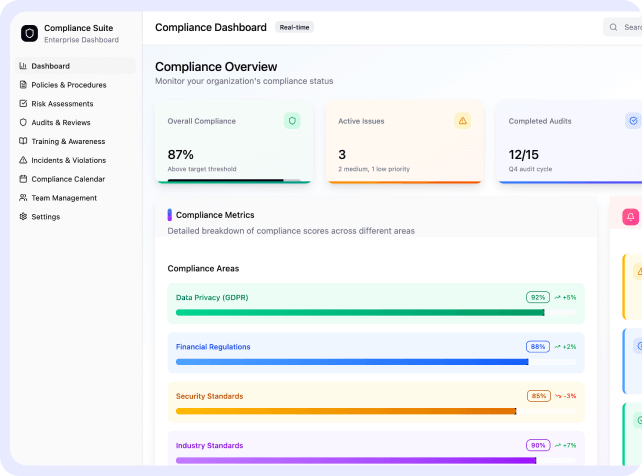Navigate to Training & Awareness
The width and height of the screenshot is (642, 476).
coord(68,141)
